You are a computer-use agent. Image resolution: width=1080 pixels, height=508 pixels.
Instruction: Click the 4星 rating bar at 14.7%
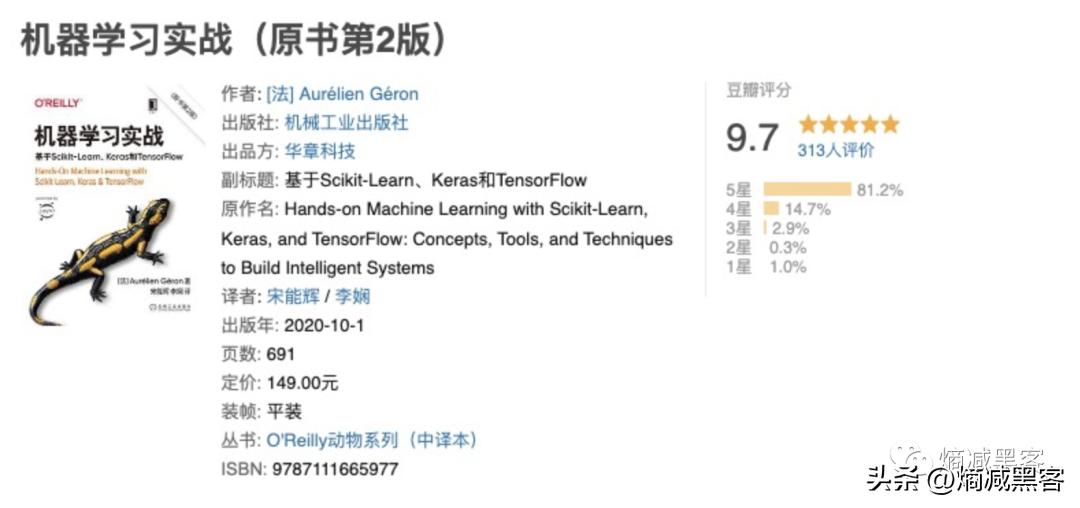coord(771,209)
